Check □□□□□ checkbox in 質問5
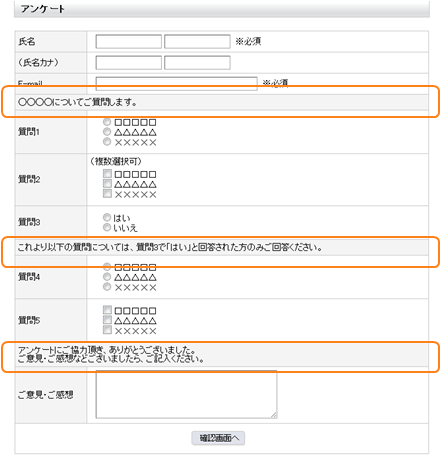This screenshot has width=441, height=459. click(107, 310)
